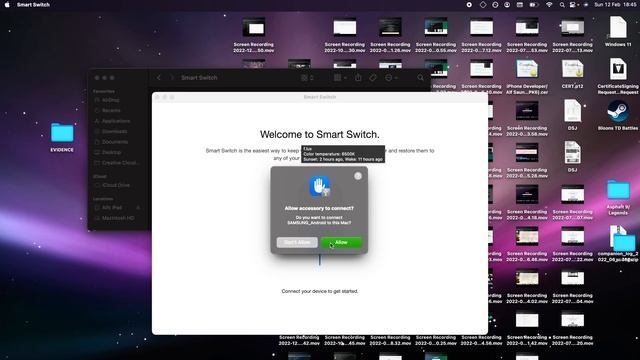Click the Locations header in Finder sidebar
640x360 pixels.
tap(103, 199)
